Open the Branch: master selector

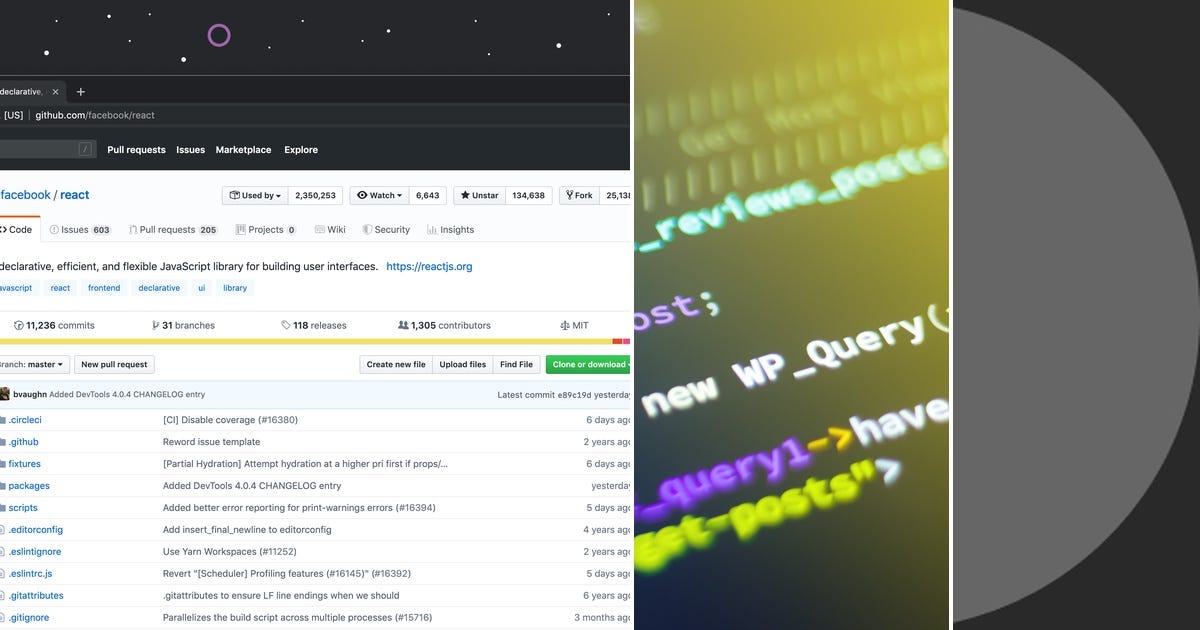(32, 364)
